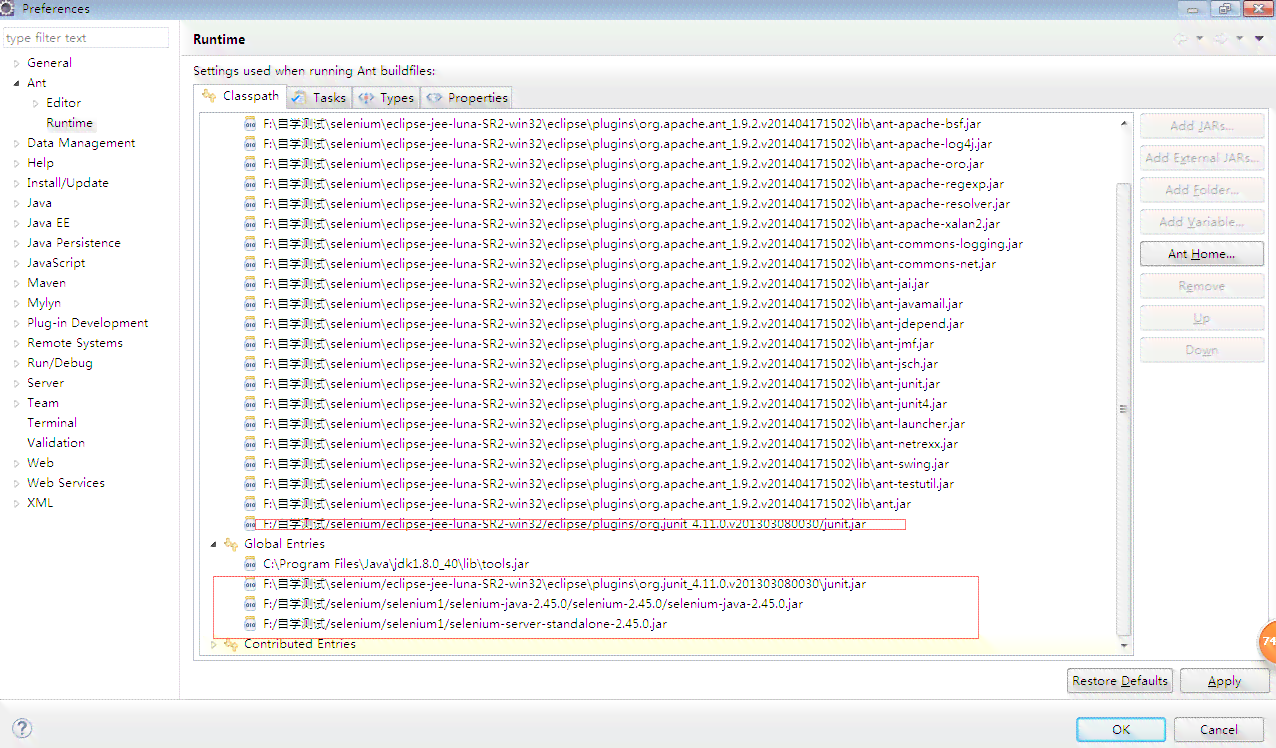Click jar icon of ant-apache-xalan2.jar entry
This screenshot has width=1276, height=748.
(250, 224)
